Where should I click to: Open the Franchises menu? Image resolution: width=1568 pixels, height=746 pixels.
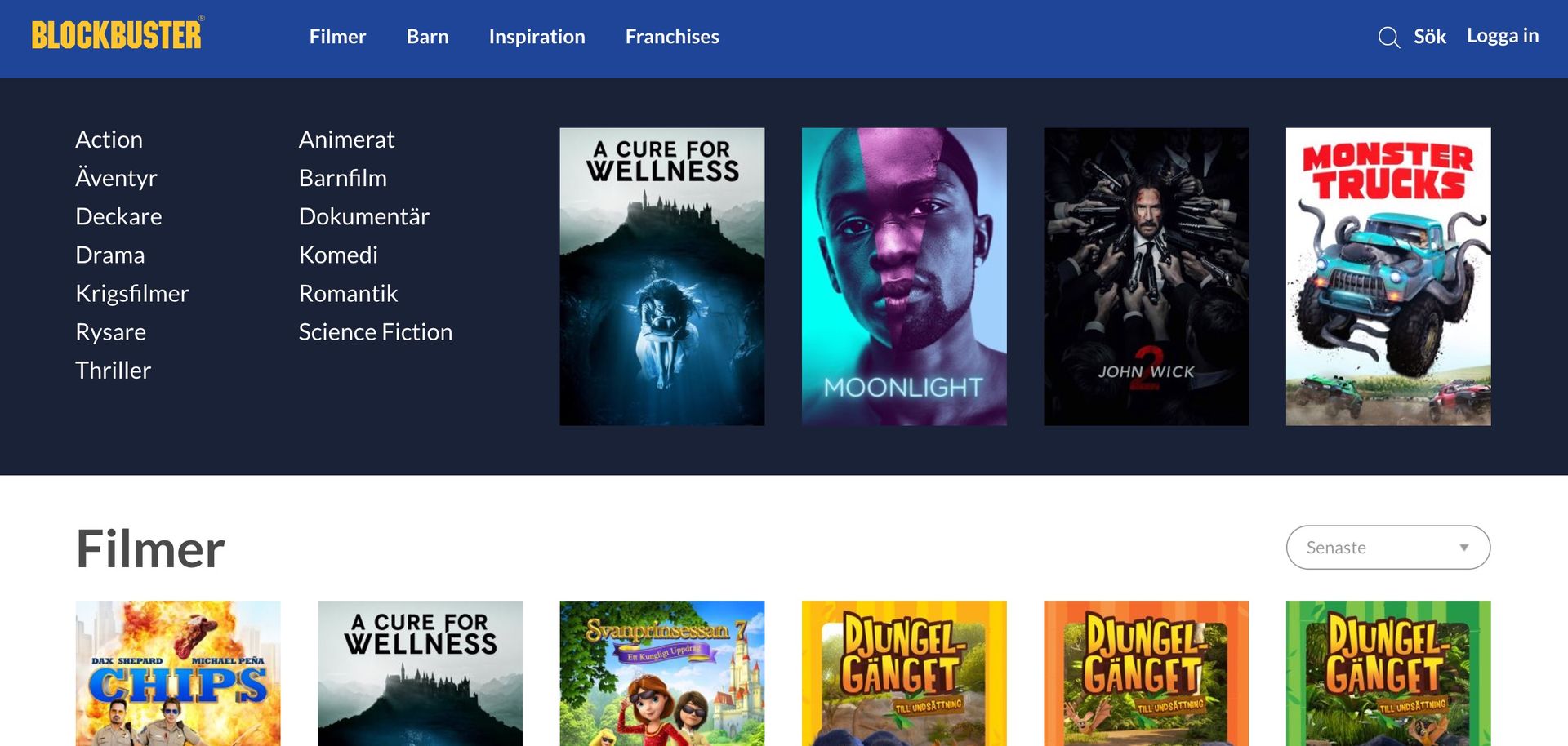click(x=672, y=37)
